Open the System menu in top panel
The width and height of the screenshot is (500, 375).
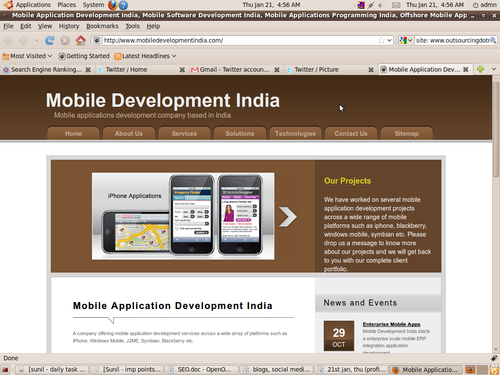(93, 5)
